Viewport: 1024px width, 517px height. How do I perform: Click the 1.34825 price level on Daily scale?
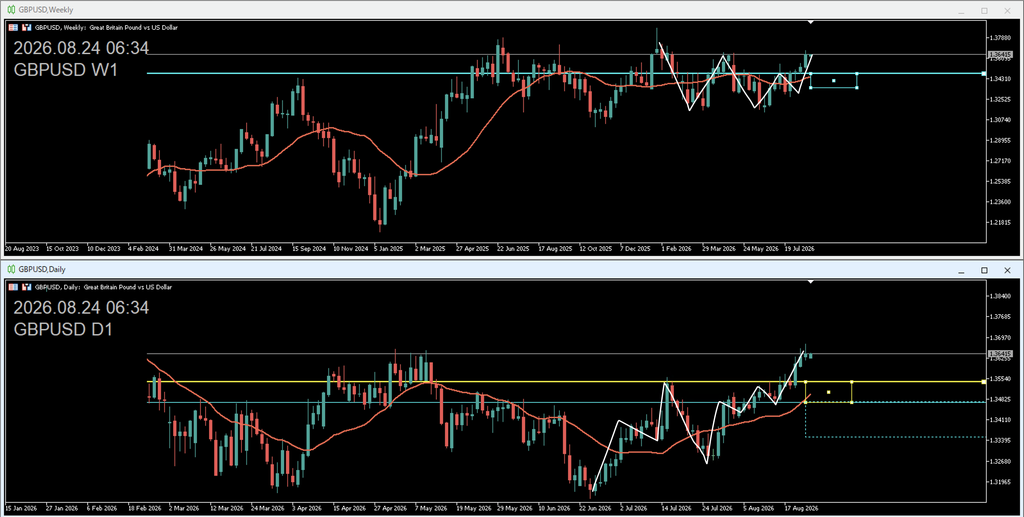pyautogui.click(x=1002, y=400)
